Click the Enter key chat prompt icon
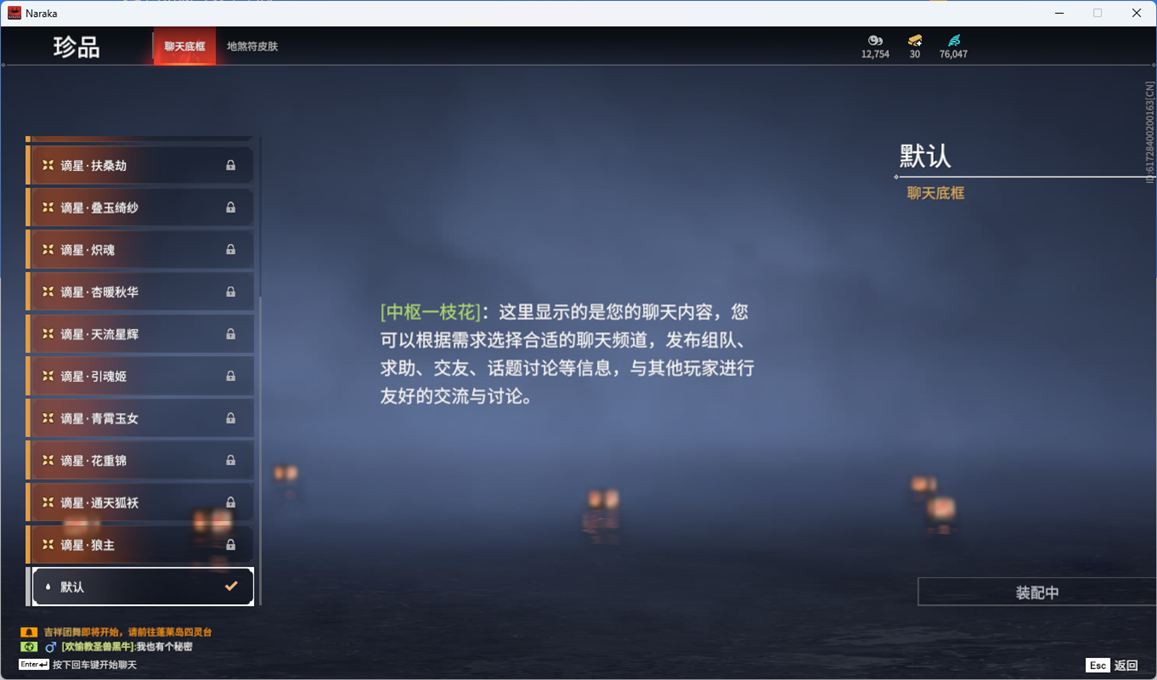Image resolution: width=1157 pixels, height=680 pixels. 34,665
